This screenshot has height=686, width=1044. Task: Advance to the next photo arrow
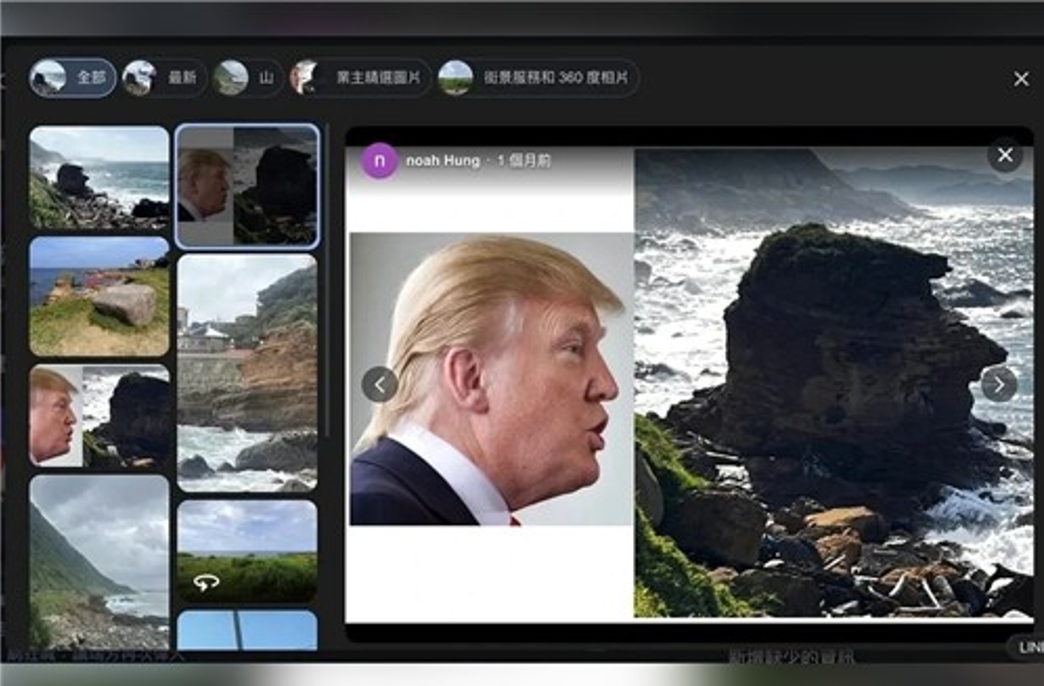pos(999,384)
